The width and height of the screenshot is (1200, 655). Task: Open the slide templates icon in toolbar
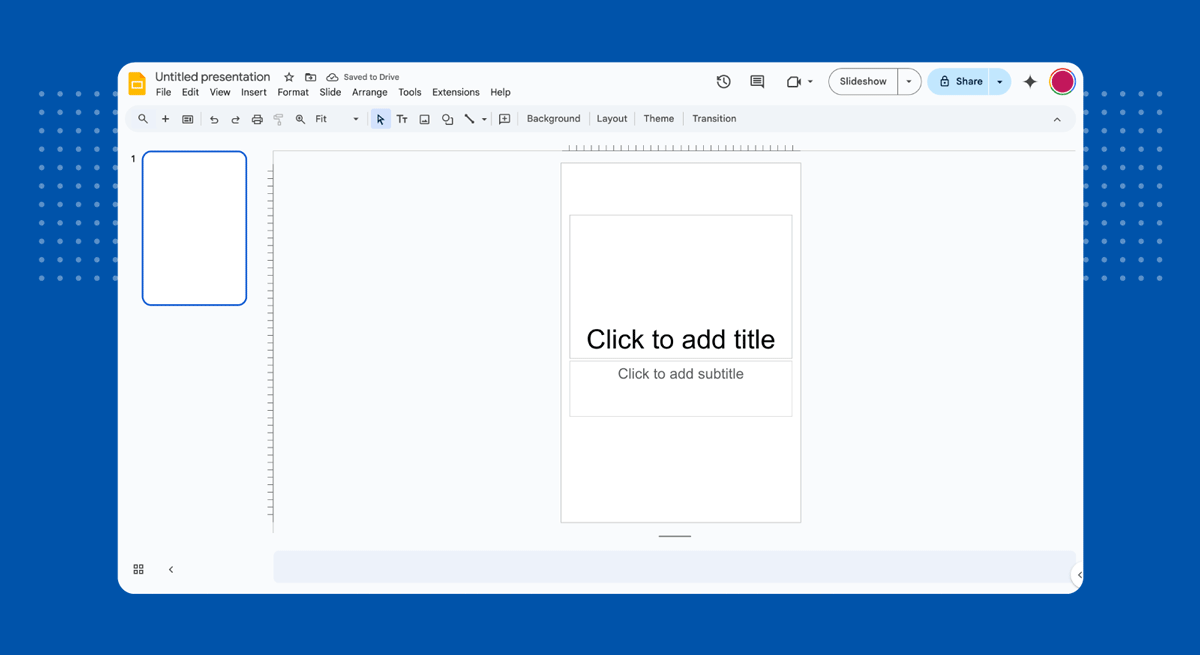click(187, 119)
